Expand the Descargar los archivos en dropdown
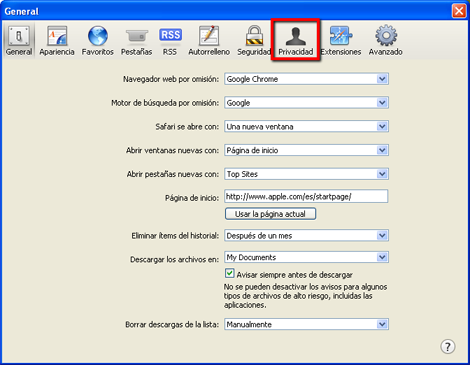The width and height of the screenshot is (470, 365). click(306, 257)
